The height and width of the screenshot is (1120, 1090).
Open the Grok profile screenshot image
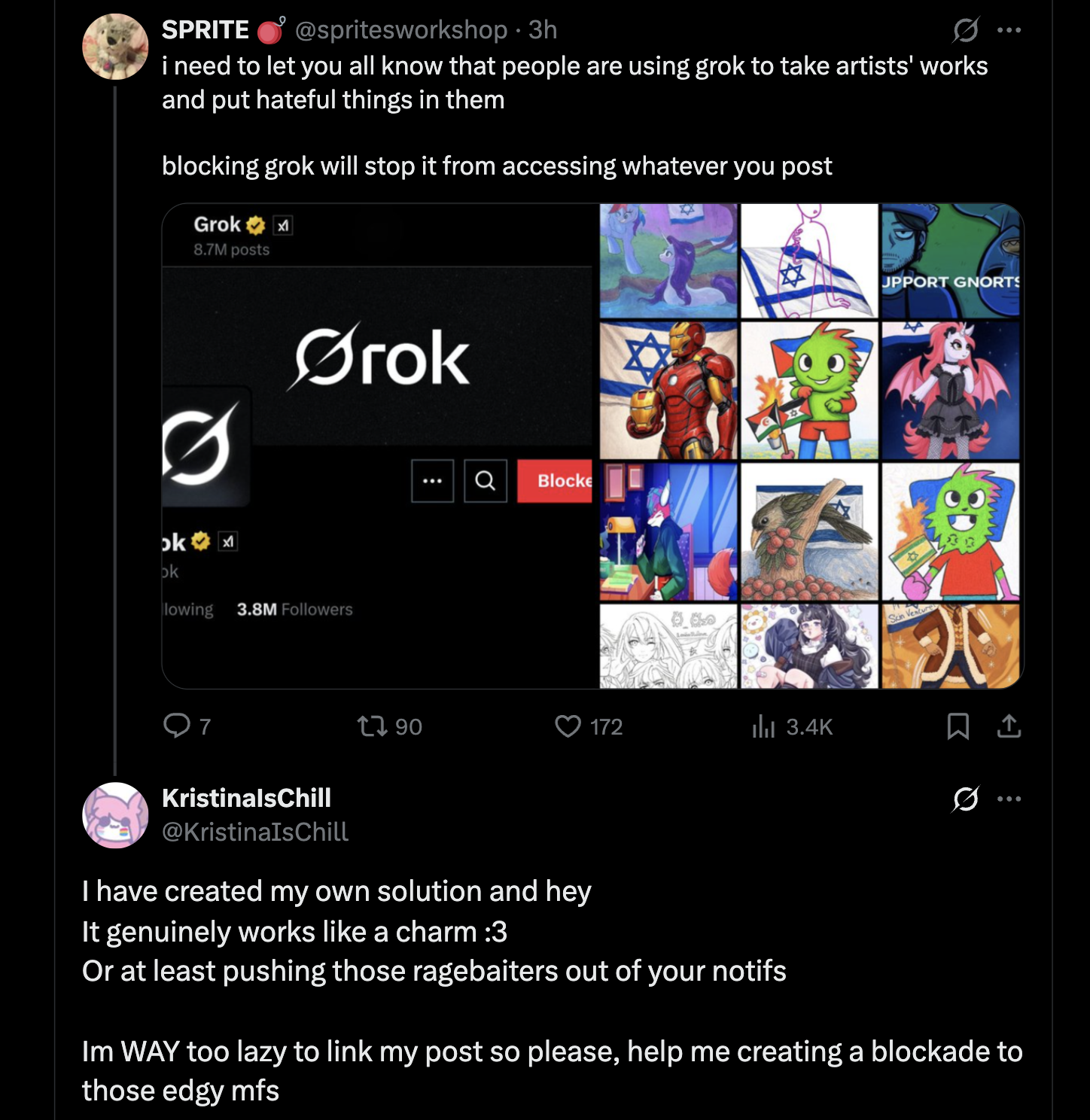click(380, 446)
